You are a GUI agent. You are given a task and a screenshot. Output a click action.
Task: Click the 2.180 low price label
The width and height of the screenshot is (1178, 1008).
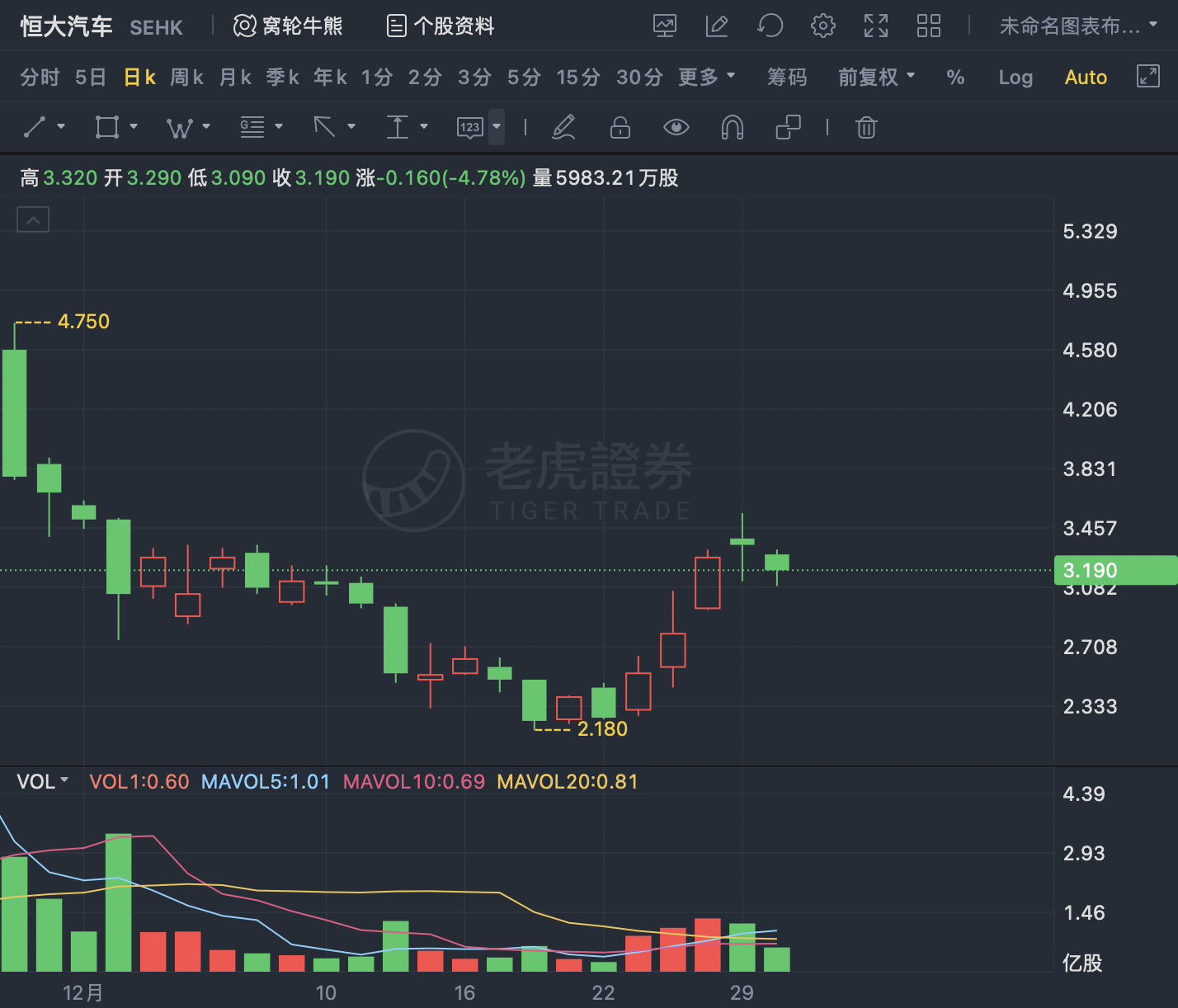point(602,729)
